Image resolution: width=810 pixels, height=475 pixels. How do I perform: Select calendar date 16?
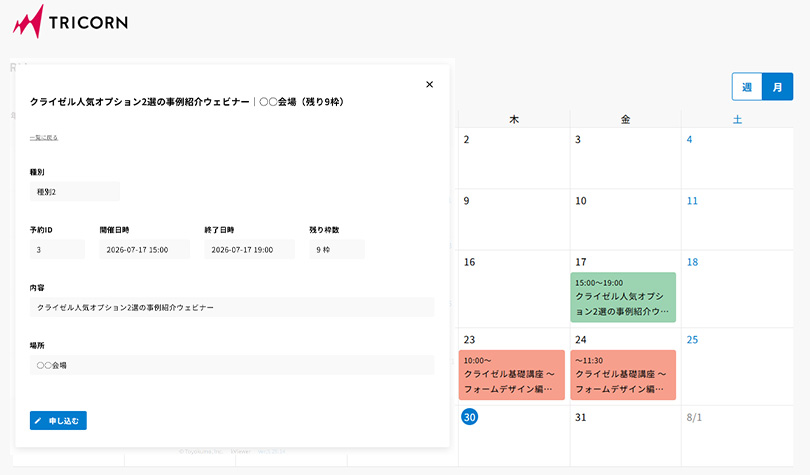[470, 262]
